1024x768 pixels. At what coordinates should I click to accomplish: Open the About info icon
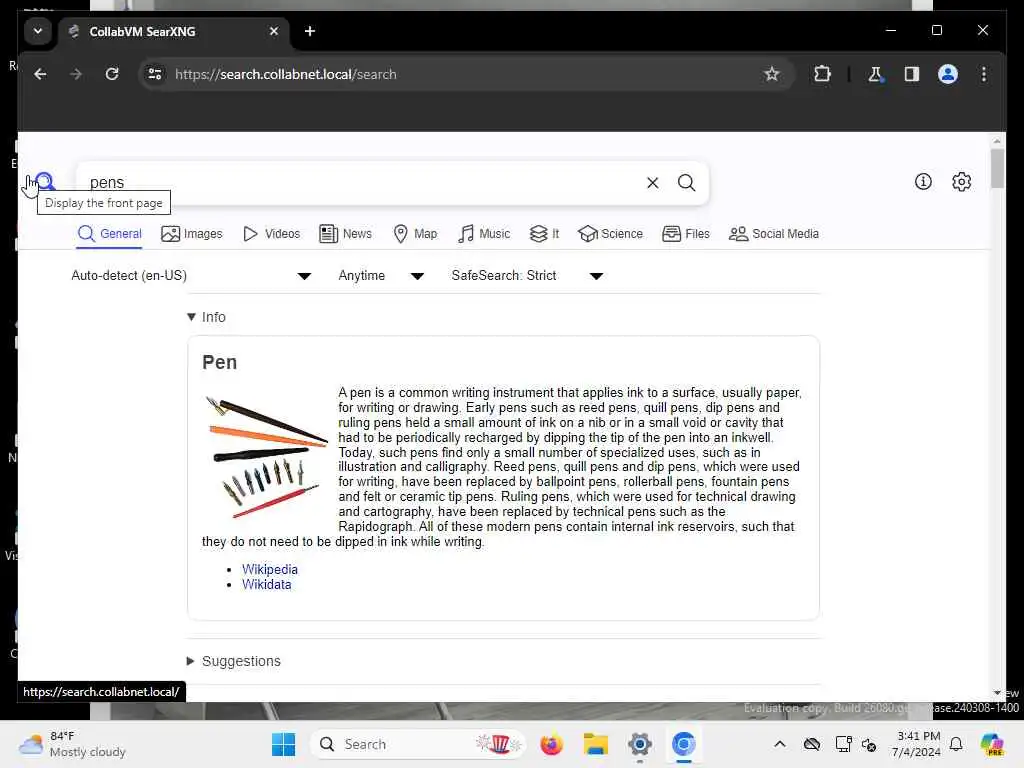[923, 182]
